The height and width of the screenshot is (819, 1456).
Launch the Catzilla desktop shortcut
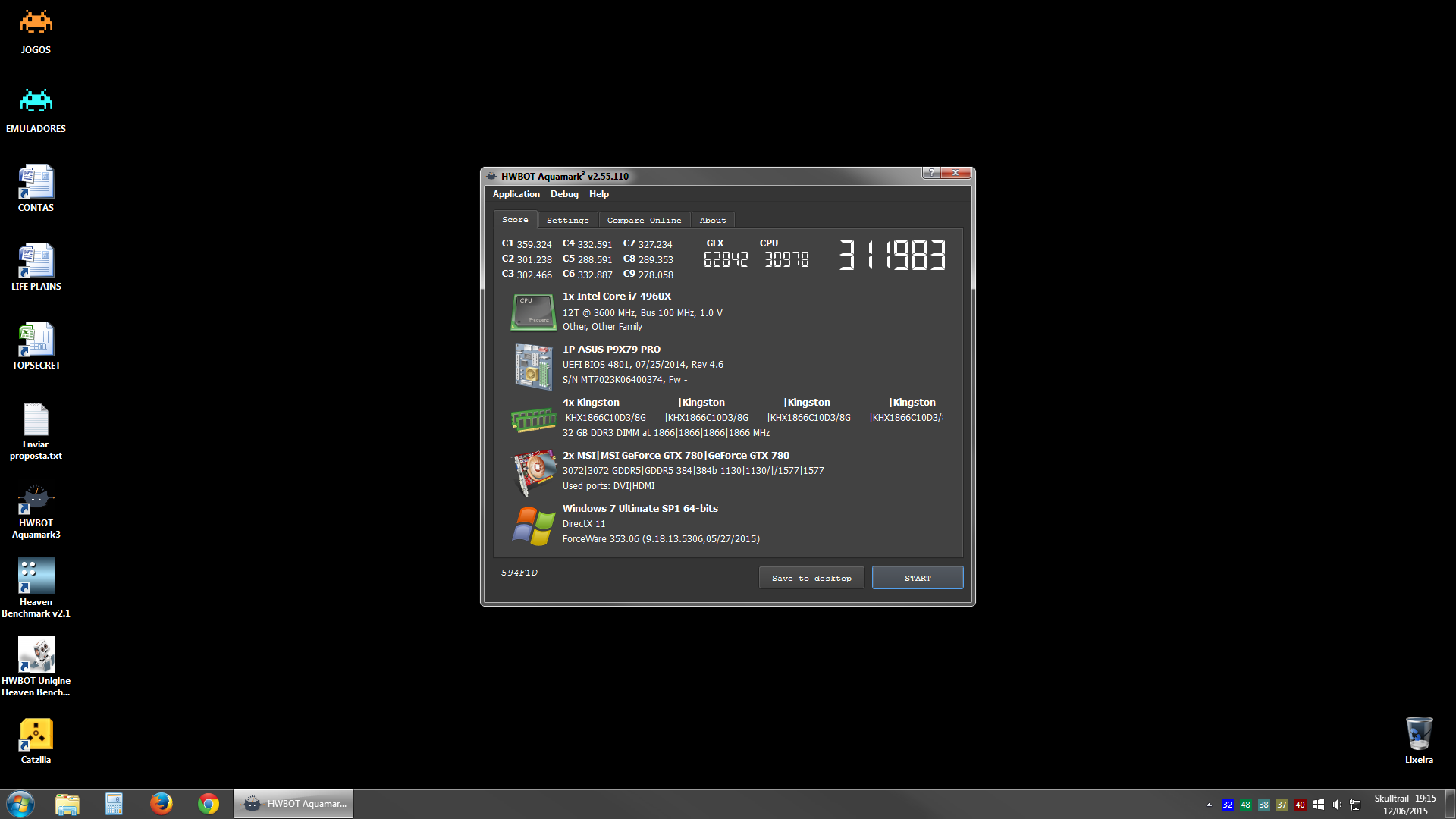coord(36,741)
